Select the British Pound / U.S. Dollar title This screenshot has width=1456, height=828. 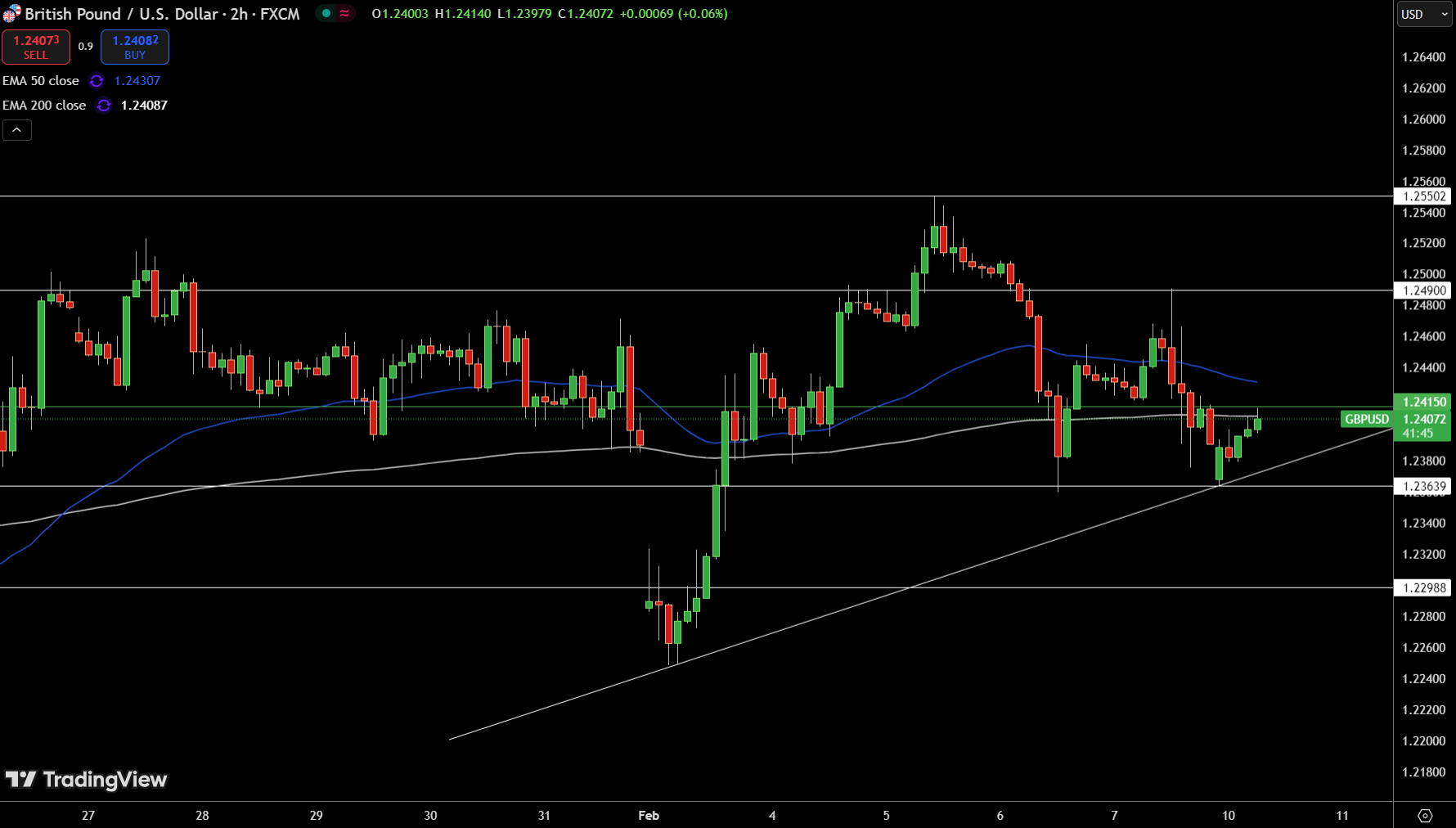click(x=122, y=14)
